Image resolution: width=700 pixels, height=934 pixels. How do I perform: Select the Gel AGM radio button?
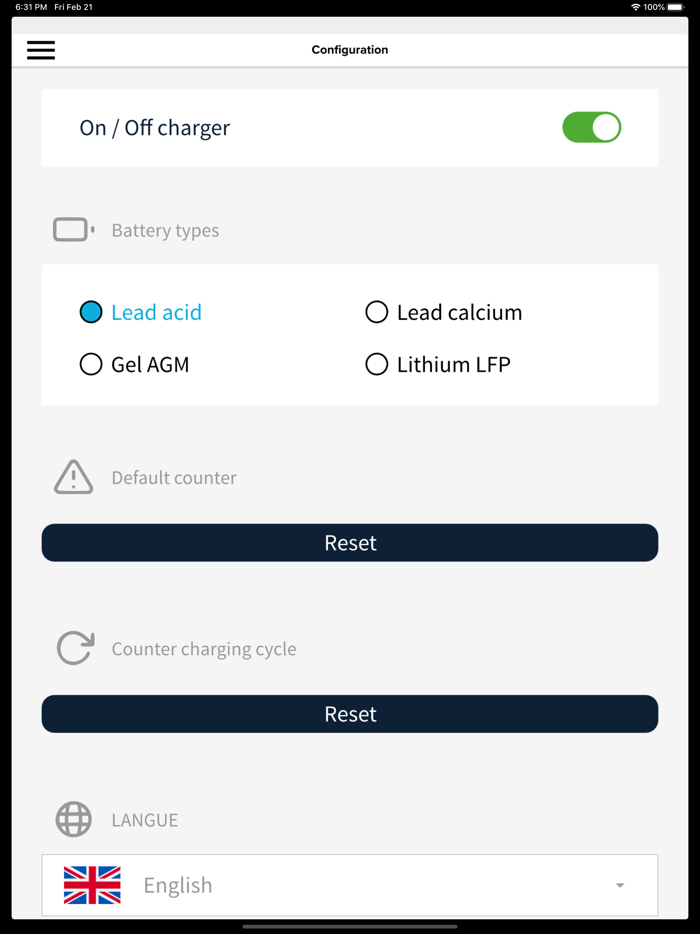(x=91, y=364)
